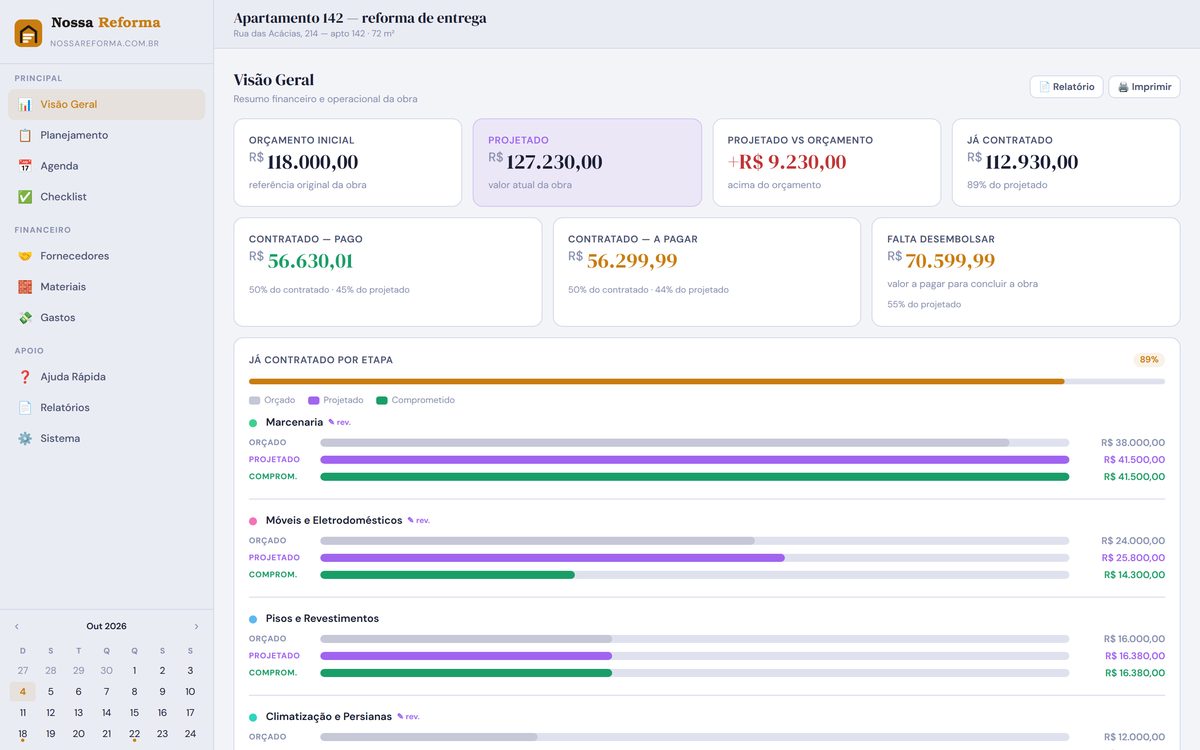This screenshot has height=750, width=1200.
Task: Click the Fornecedores handshake icon
Action: coord(25,256)
